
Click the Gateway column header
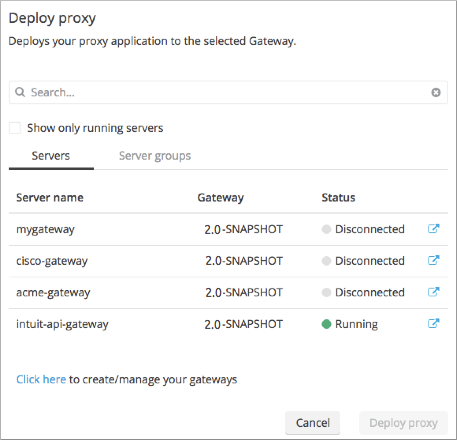pyautogui.click(x=220, y=198)
